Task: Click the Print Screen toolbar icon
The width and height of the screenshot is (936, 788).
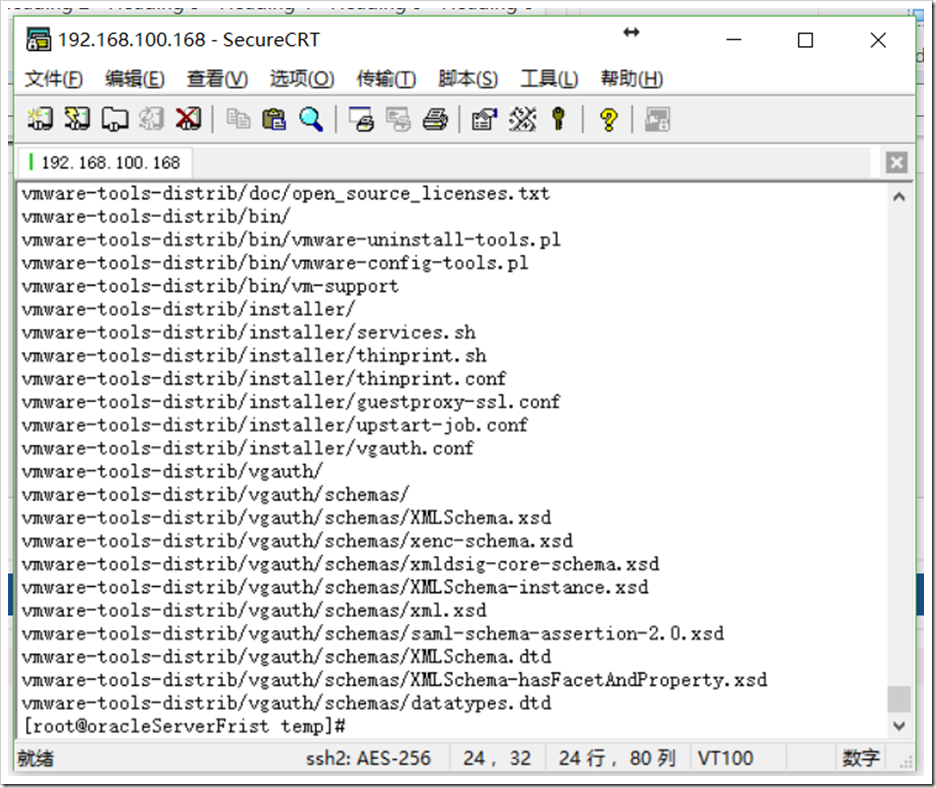Action: point(361,119)
